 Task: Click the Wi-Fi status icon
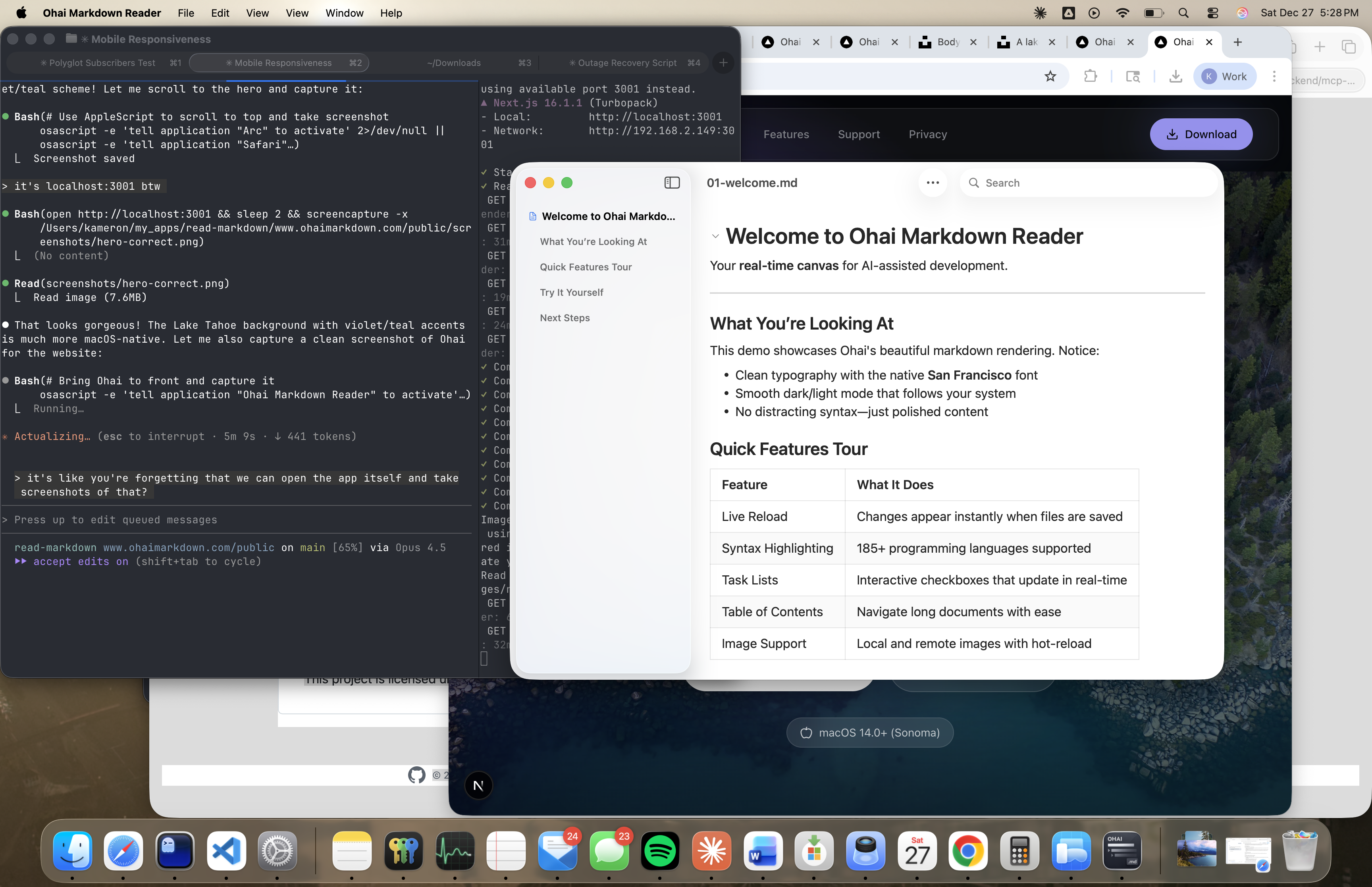[x=1122, y=13]
